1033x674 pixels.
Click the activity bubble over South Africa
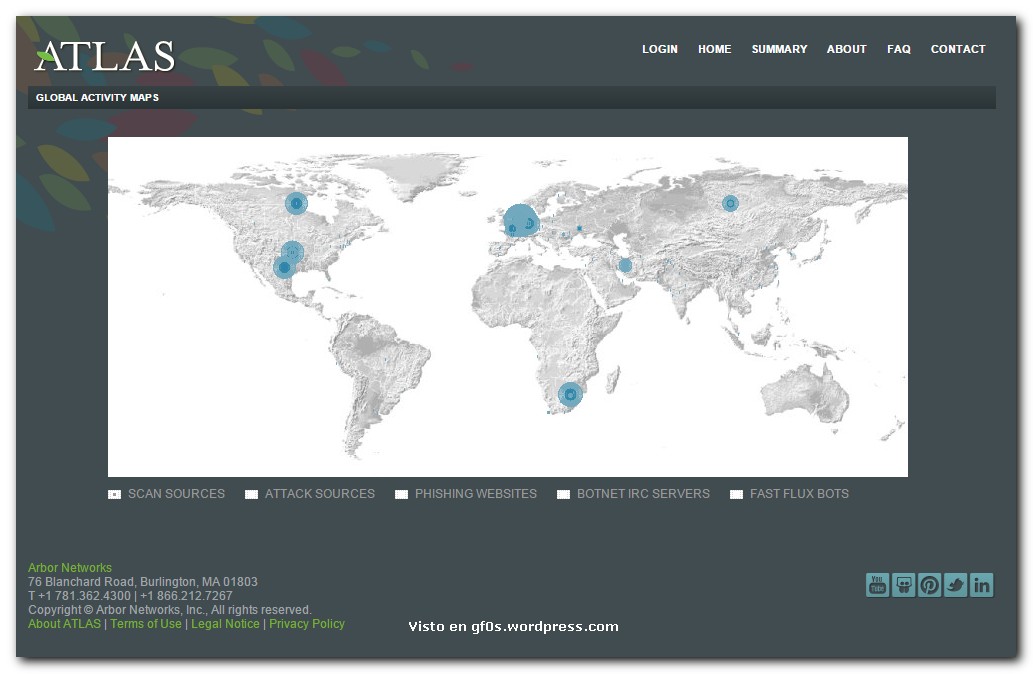coord(570,395)
